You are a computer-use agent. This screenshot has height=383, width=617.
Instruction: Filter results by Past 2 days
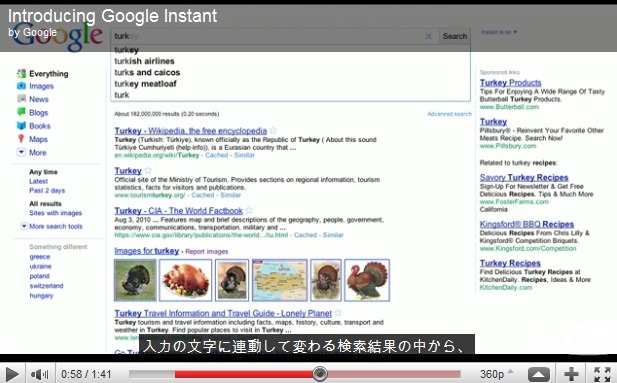pos(47,191)
